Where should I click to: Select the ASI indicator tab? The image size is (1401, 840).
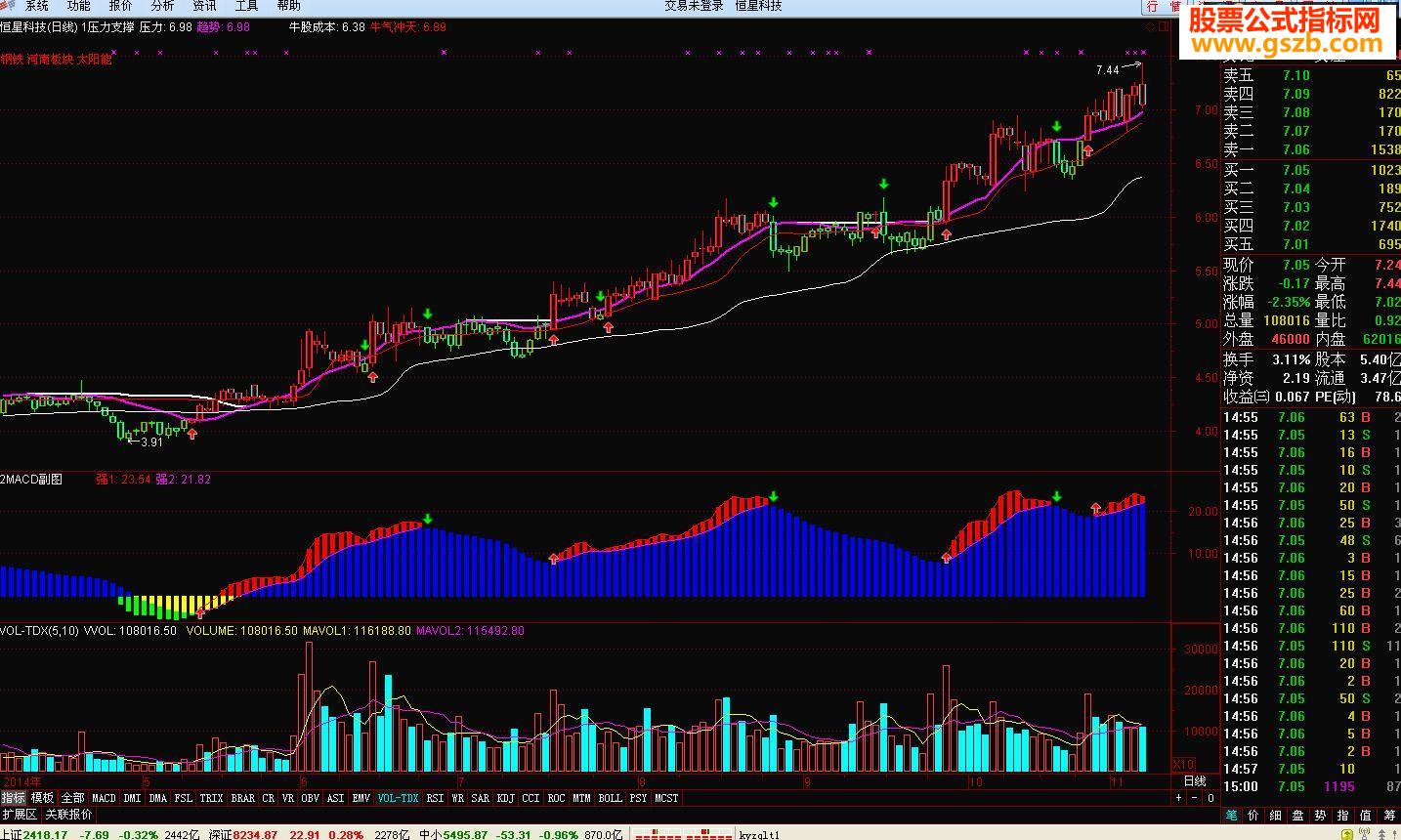pyautogui.click(x=335, y=798)
